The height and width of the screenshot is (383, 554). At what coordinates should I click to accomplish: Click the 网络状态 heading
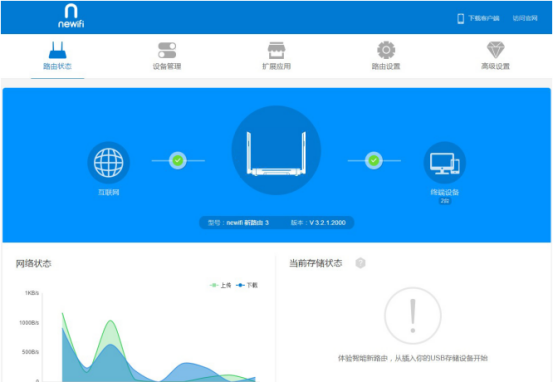[x=34, y=264]
